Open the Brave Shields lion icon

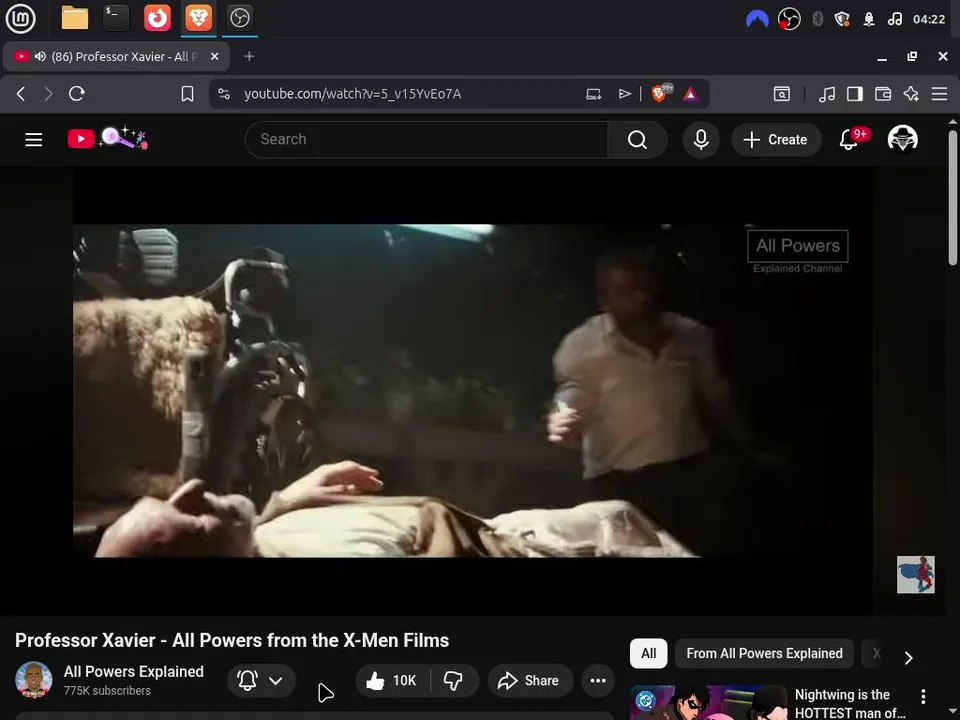[x=661, y=93]
